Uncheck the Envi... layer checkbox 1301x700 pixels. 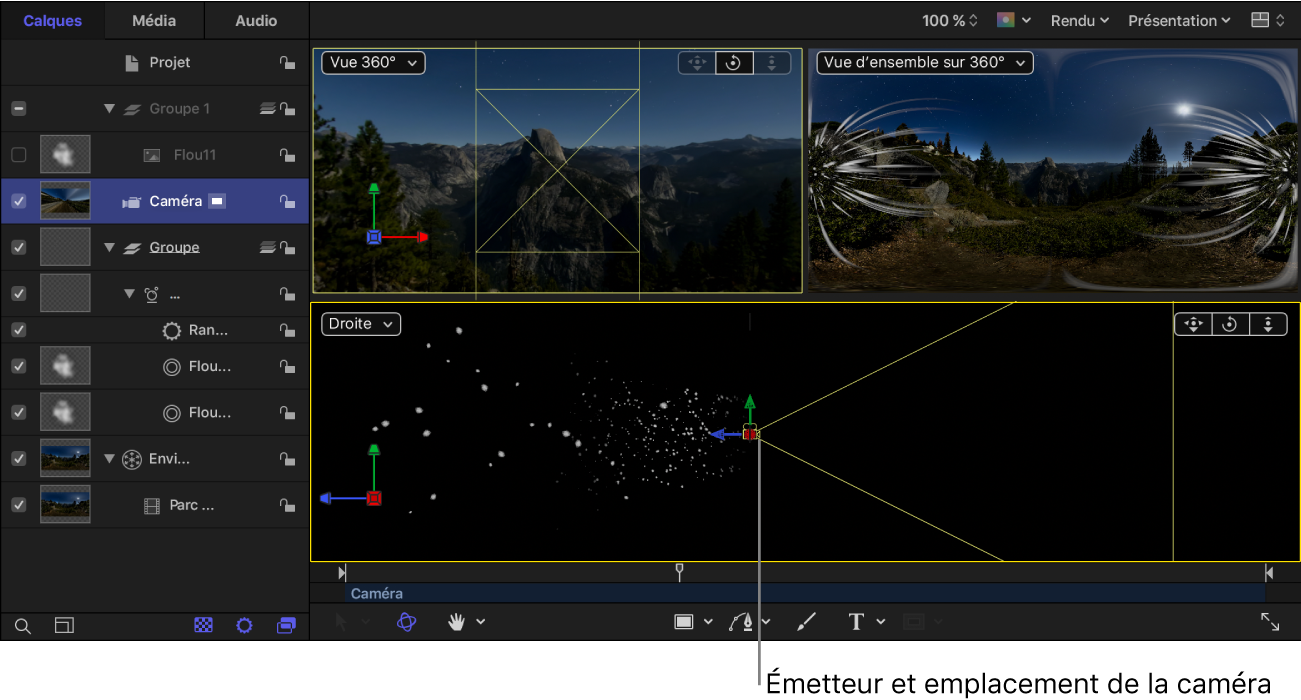tap(18, 459)
